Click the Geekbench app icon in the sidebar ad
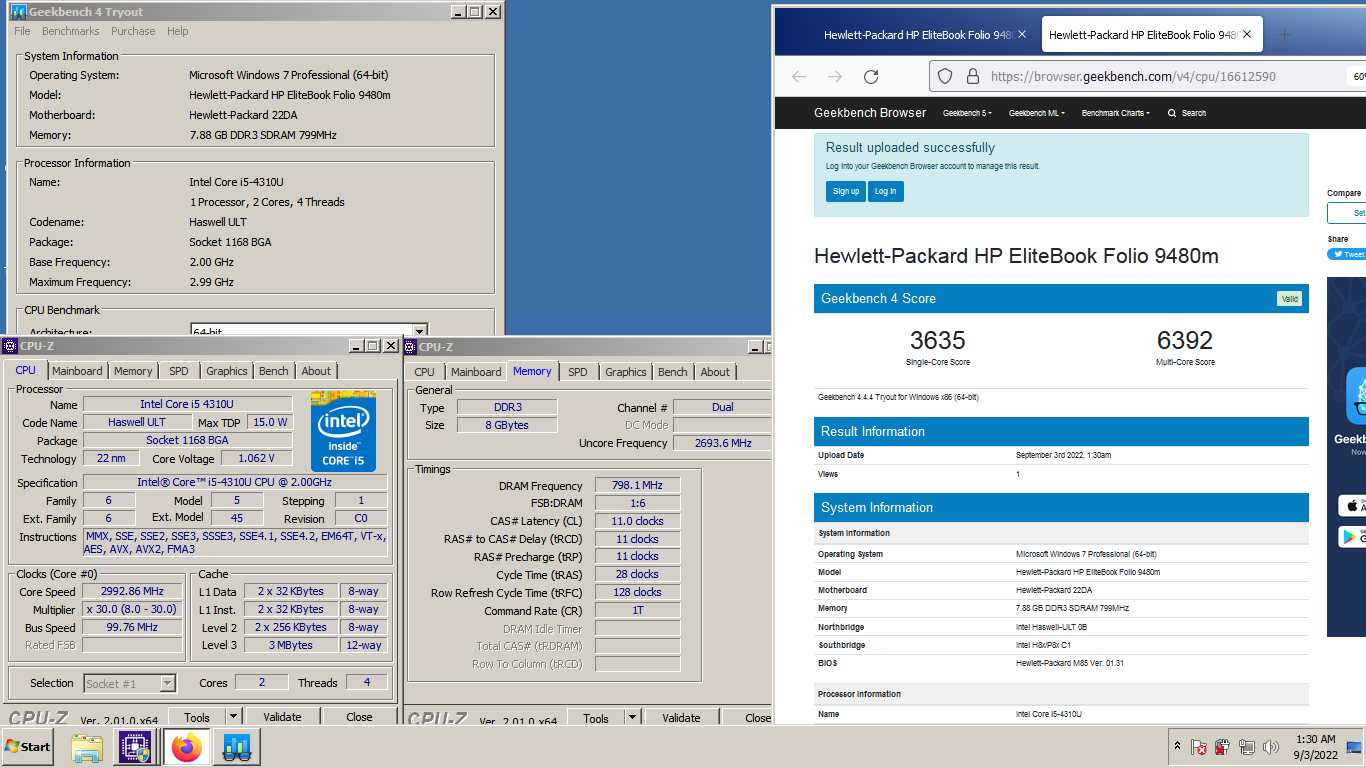The height and width of the screenshot is (768, 1366). pos(1356,397)
